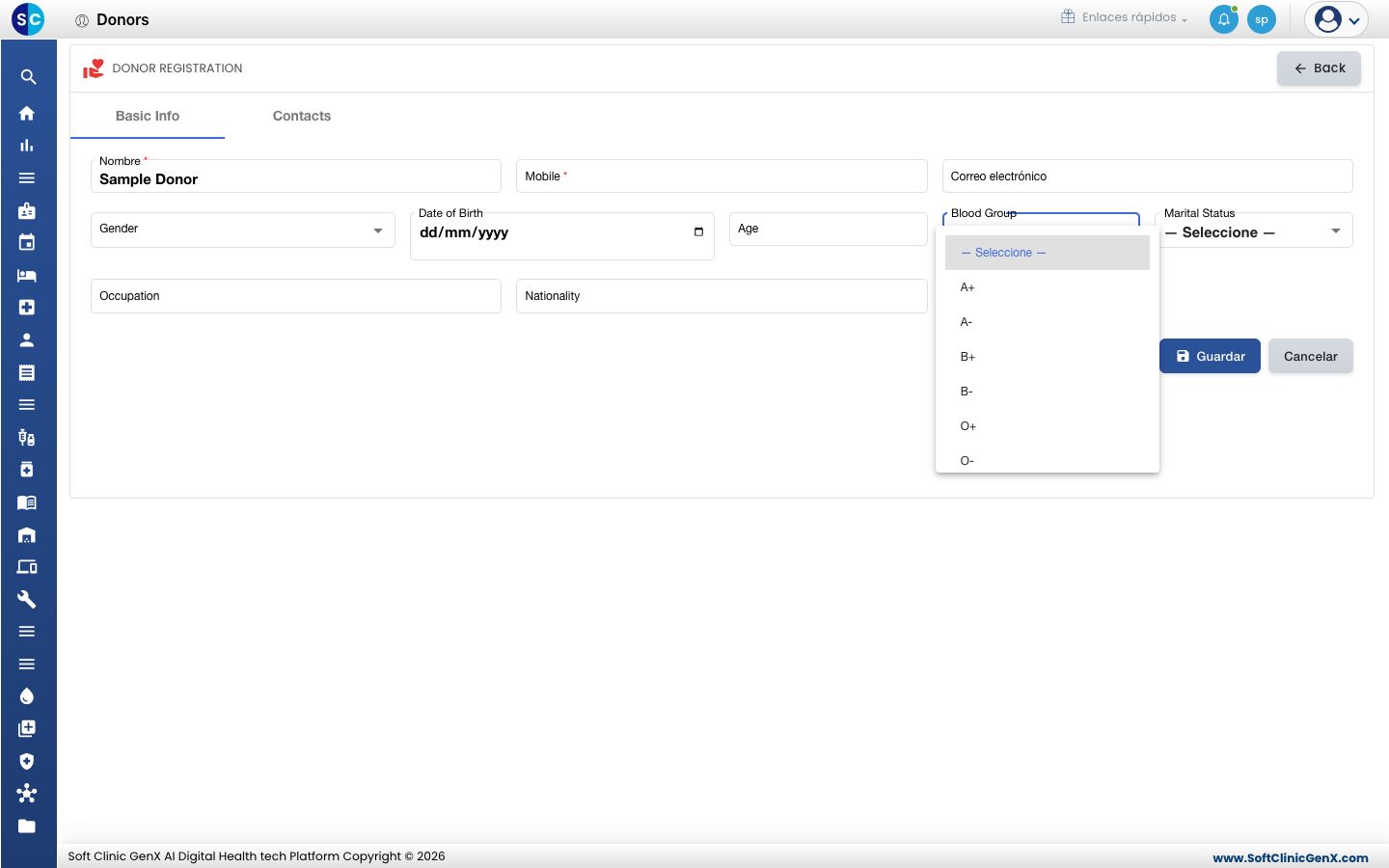
Task: Expand the Gender dropdown
Action: (x=243, y=230)
